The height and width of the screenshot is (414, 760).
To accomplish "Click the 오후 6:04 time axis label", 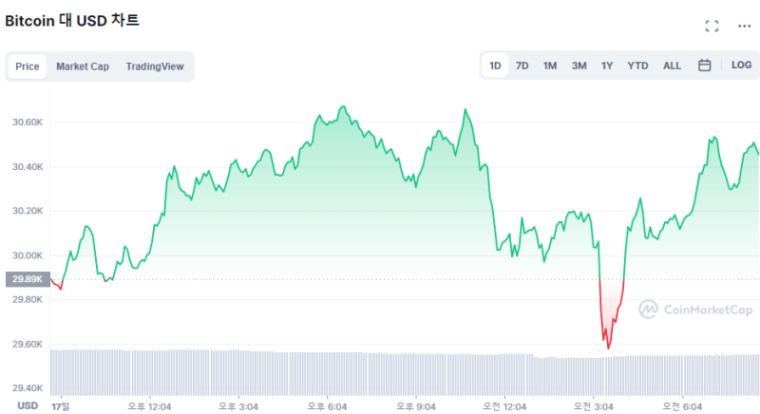I will (327, 405).
